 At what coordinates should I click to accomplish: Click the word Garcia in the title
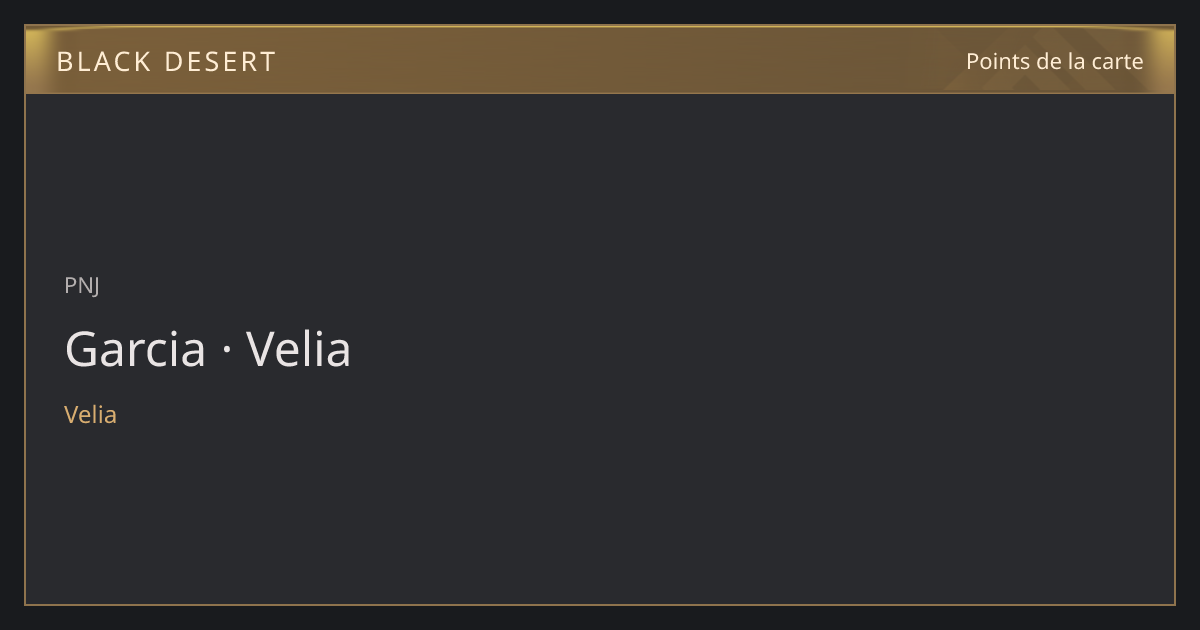135,349
